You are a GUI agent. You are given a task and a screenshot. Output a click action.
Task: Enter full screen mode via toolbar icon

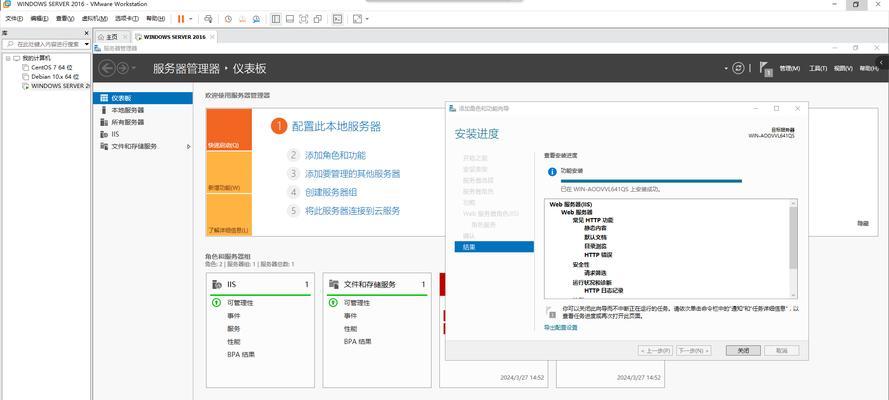coord(303,19)
